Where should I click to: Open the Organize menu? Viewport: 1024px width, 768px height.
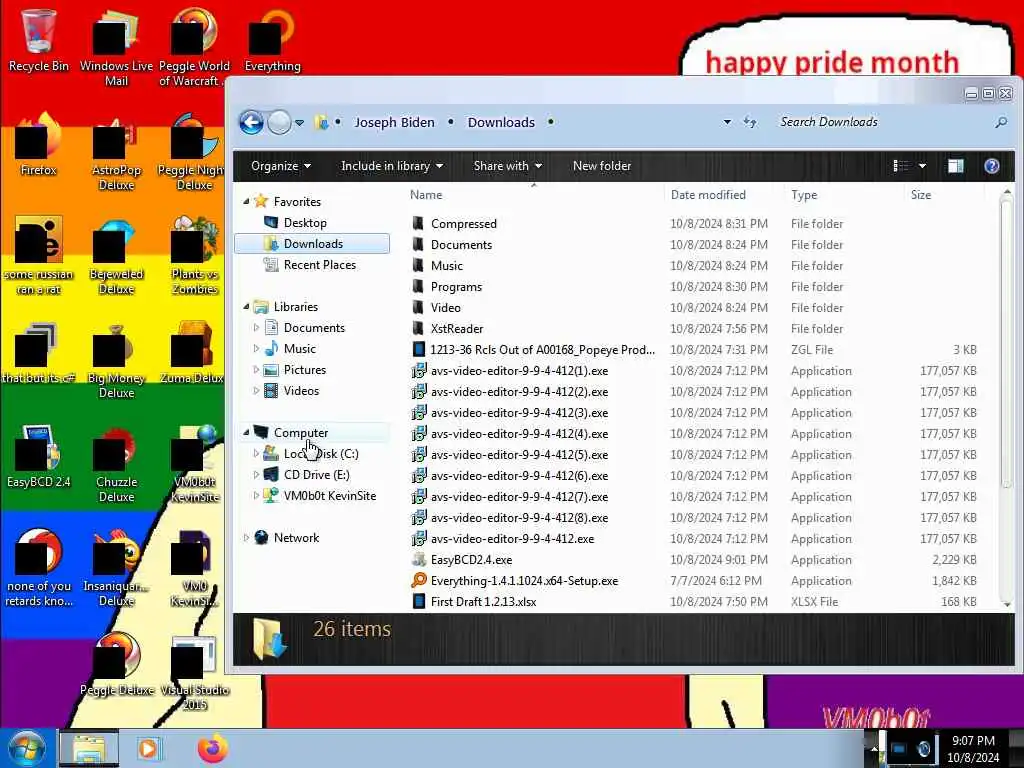click(281, 166)
